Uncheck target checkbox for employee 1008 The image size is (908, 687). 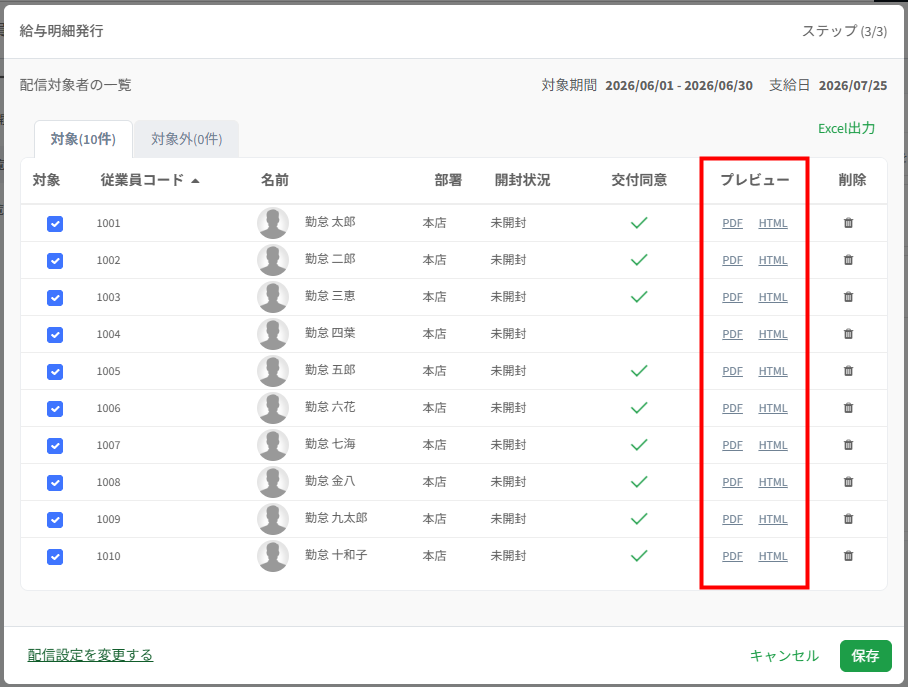coord(55,483)
